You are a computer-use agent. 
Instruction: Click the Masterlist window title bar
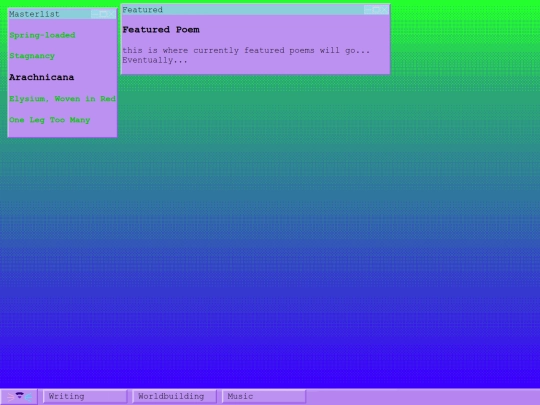[x=62, y=14]
